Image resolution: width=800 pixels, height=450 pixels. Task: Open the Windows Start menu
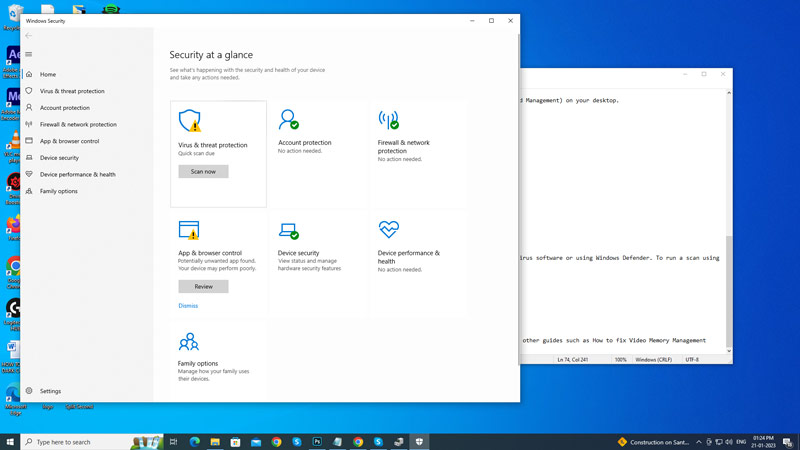[x=10, y=442]
